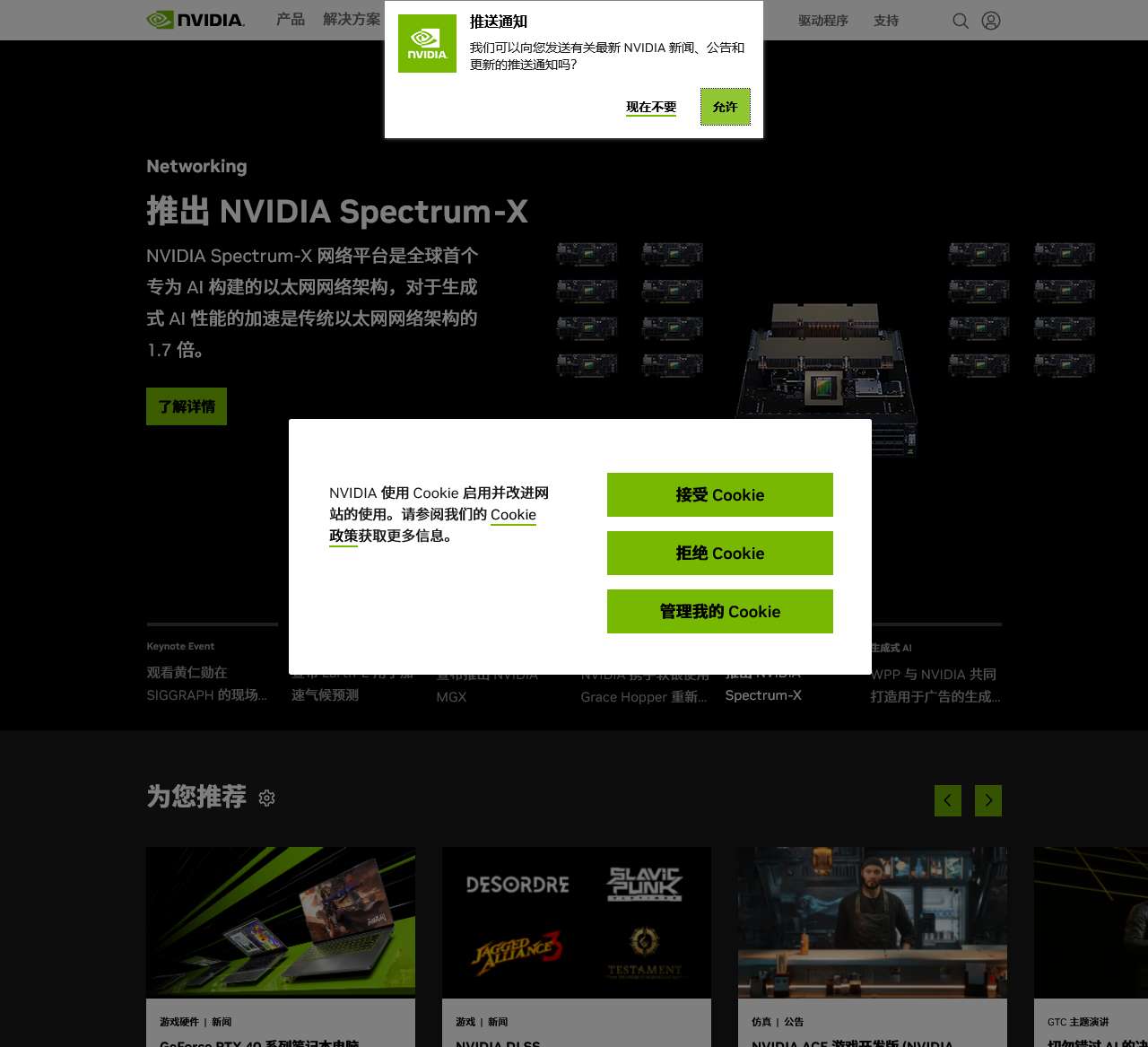This screenshot has height=1047, width=1148.
Task: Click the 推出 NVIDIA Spectrum-X headline
Action: click(x=337, y=212)
